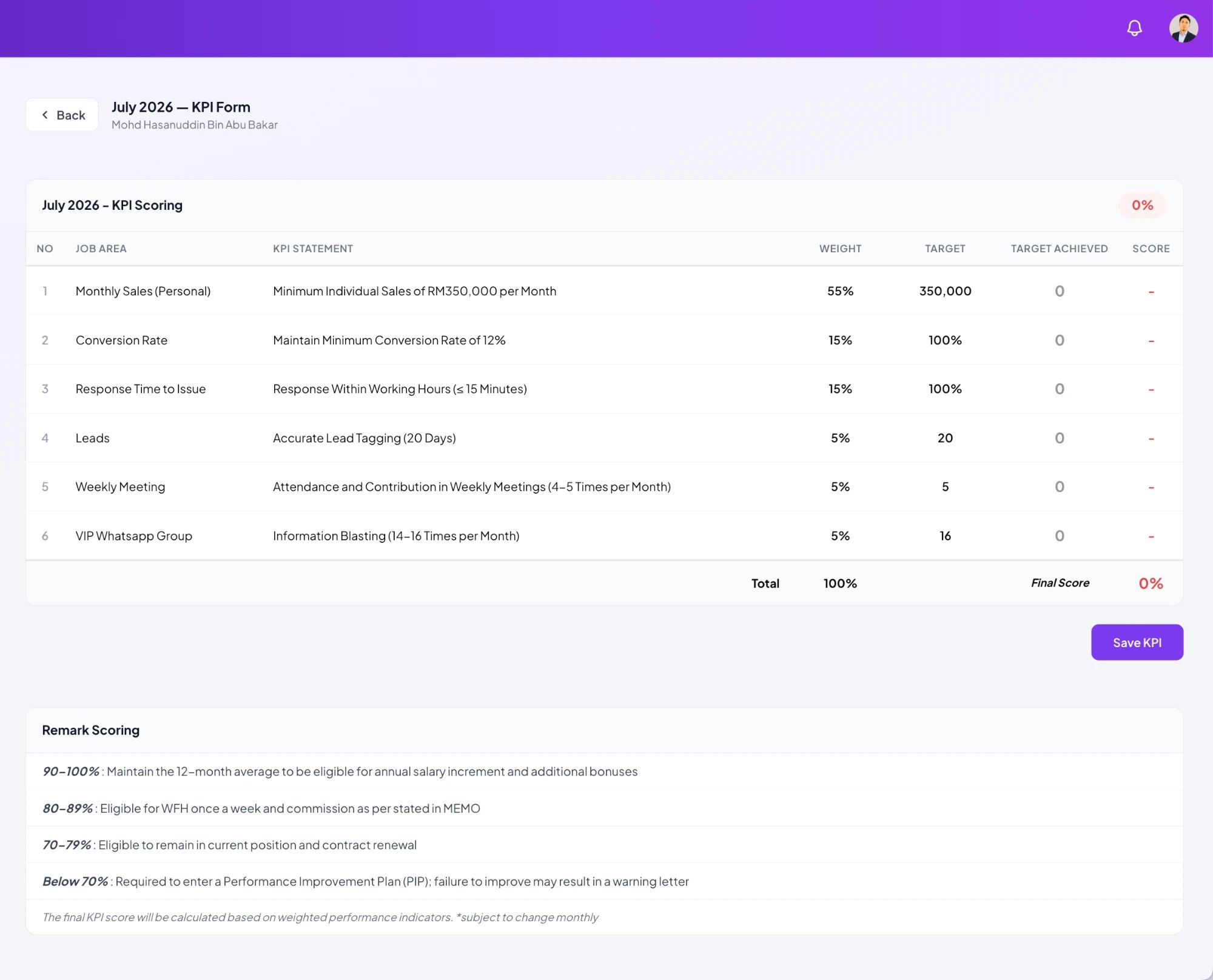The image size is (1213, 980).
Task: Edit Target Achieved for Leads row
Action: click(x=1059, y=438)
